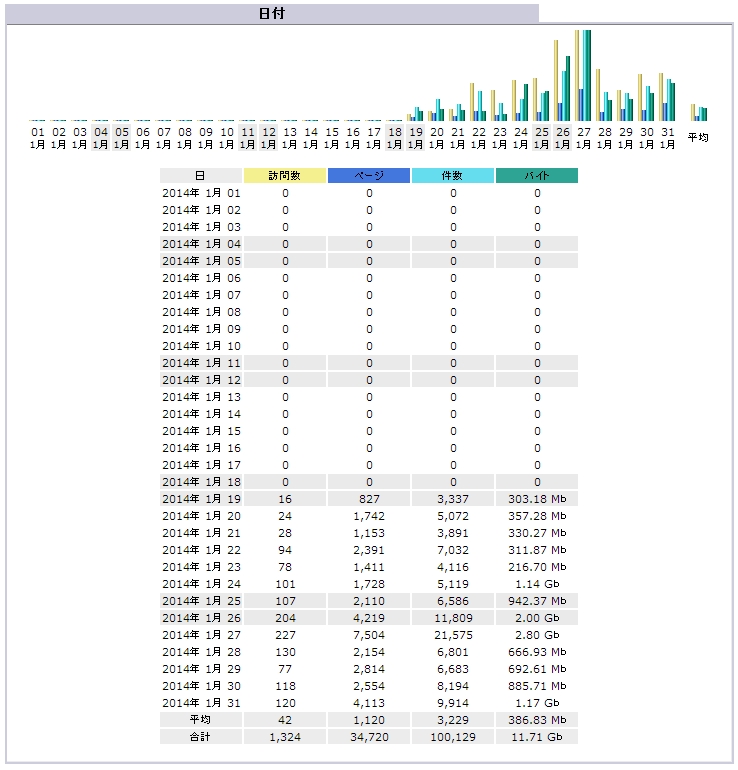The height and width of the screenshot is (770, 738).
Task: Click date cell 2014年 1月 31
Action: (x=201, y=703)
